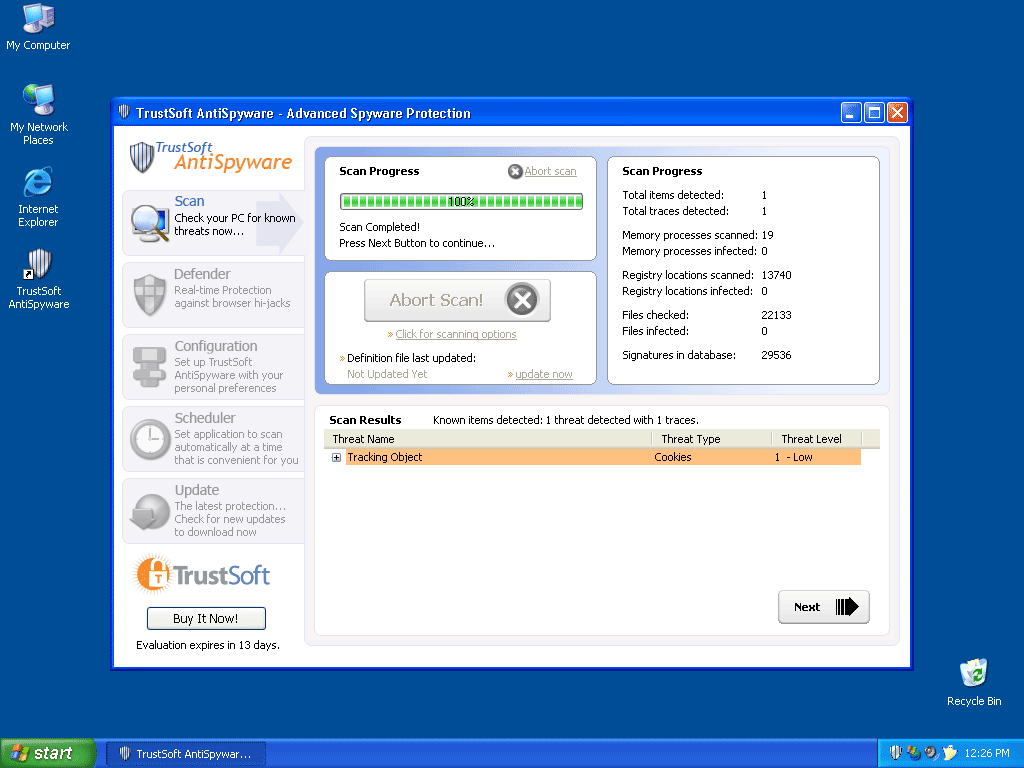Image resolution: width=1024 pixels, height=768 pixels.
Task: Click the Internet Explorer desktop icon
Action: [38, 183]
